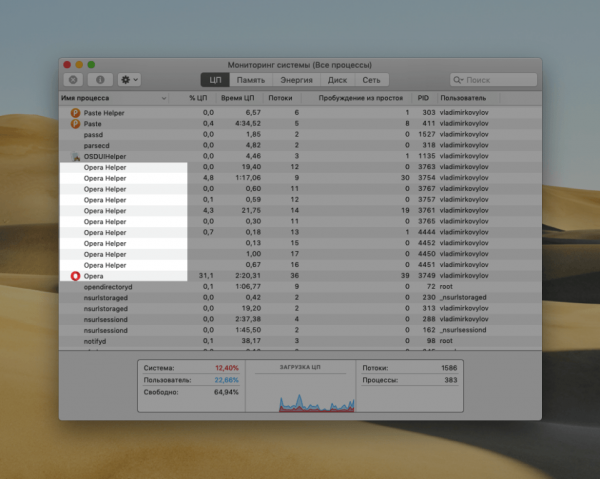
Task: Select Opera Helper with PID 4444
Action: (300, 232)
